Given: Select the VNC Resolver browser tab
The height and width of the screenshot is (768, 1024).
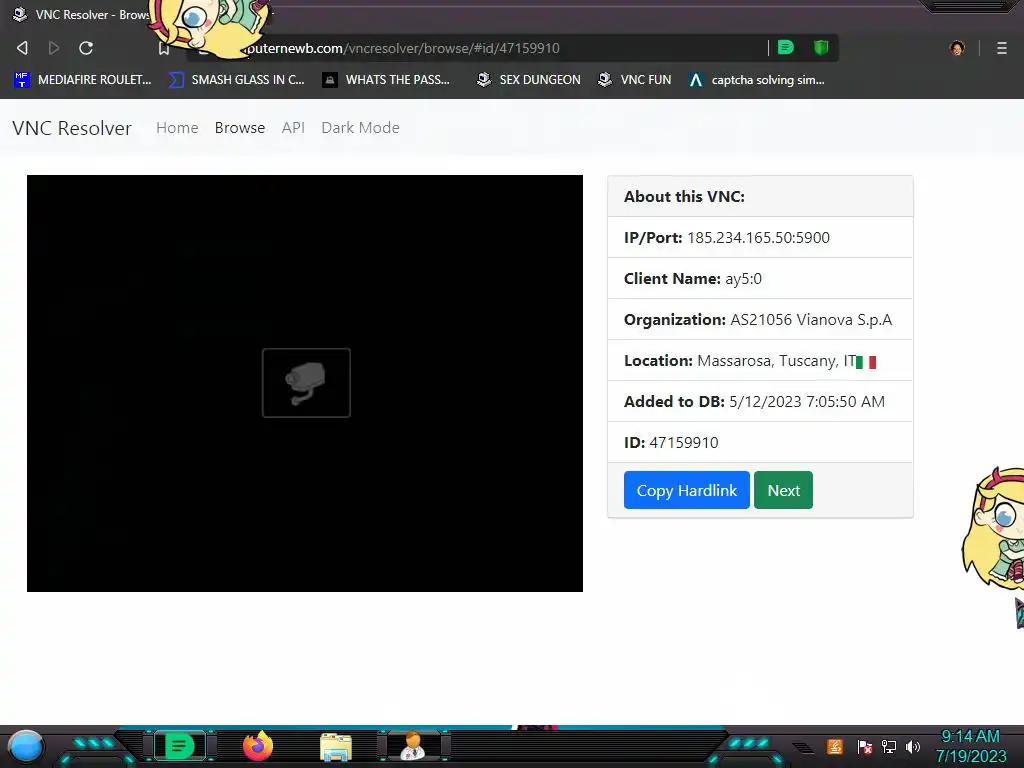Looking at the screenshot, I should click(82, 14).
